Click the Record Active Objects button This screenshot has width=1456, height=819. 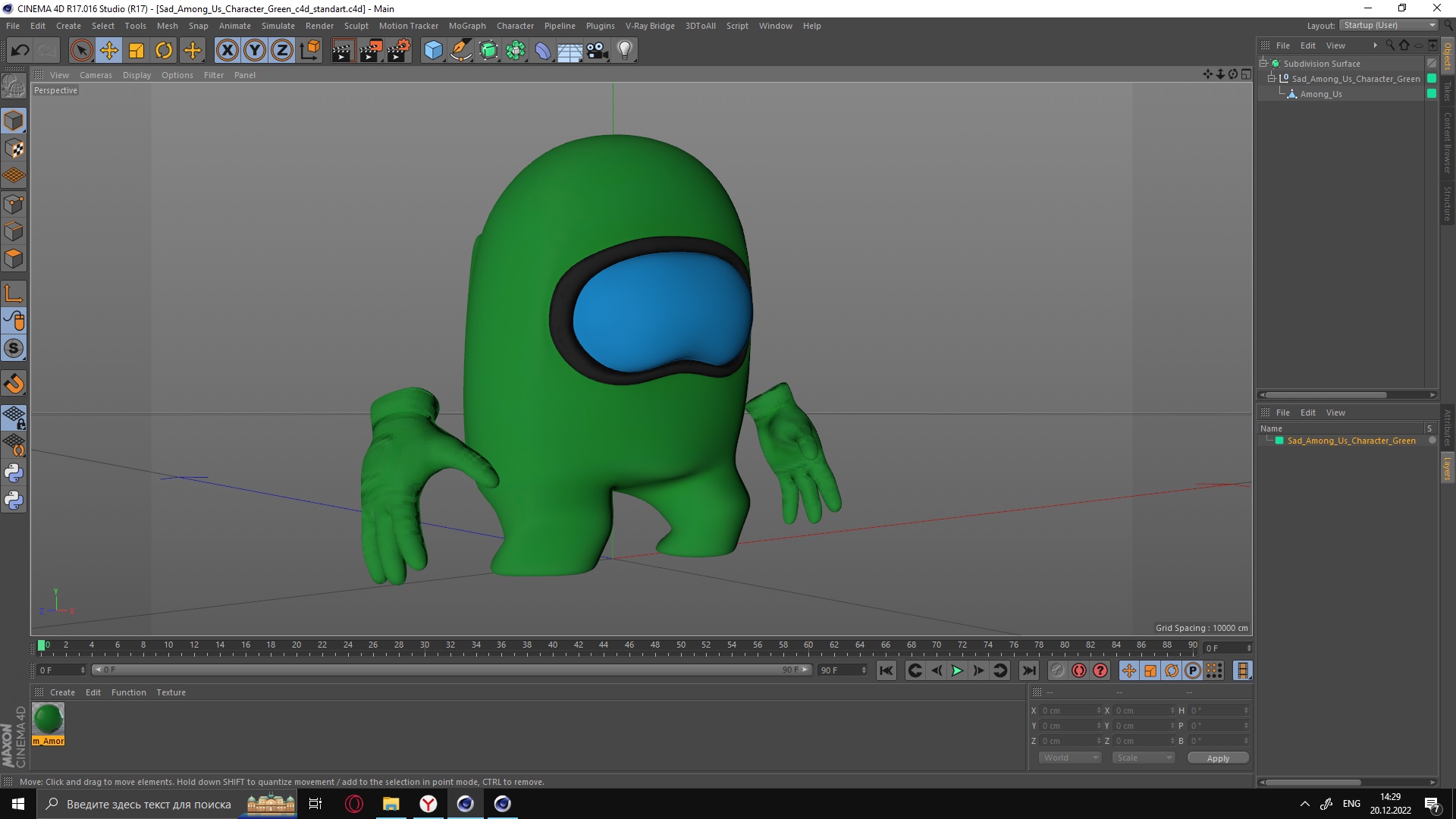pyautogui.click(x=1057, y=670)
